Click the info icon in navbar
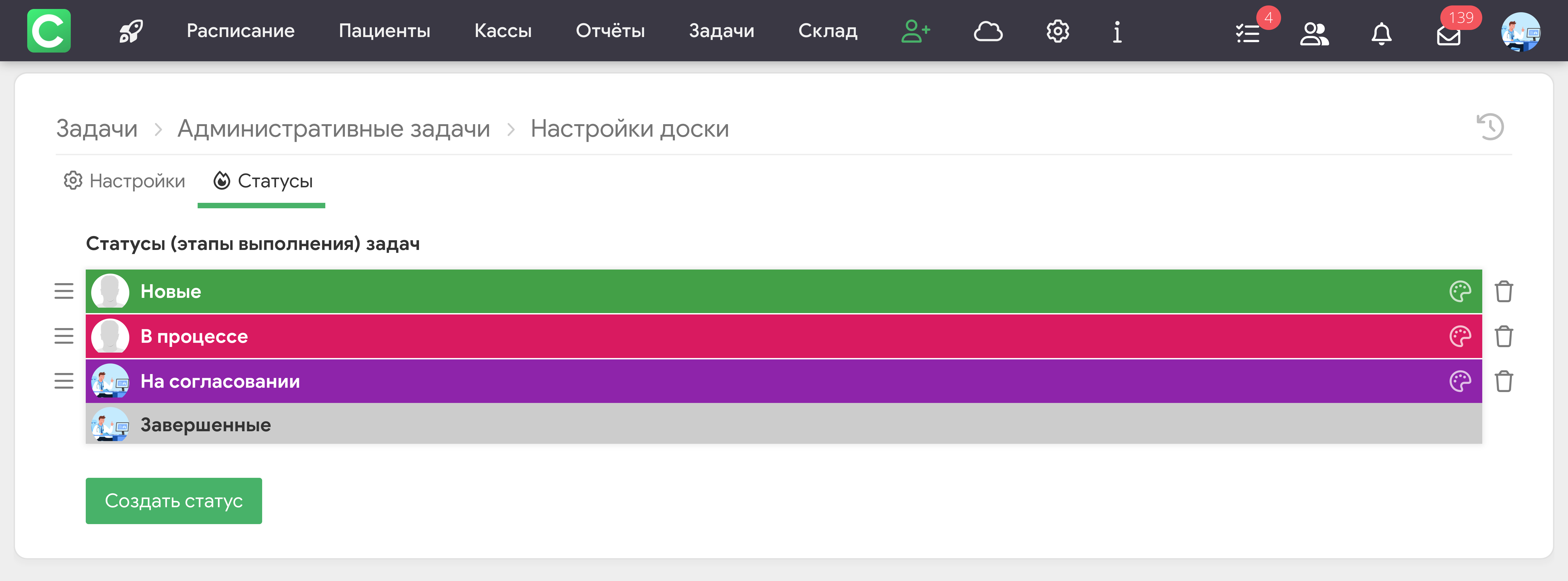 1117,32
